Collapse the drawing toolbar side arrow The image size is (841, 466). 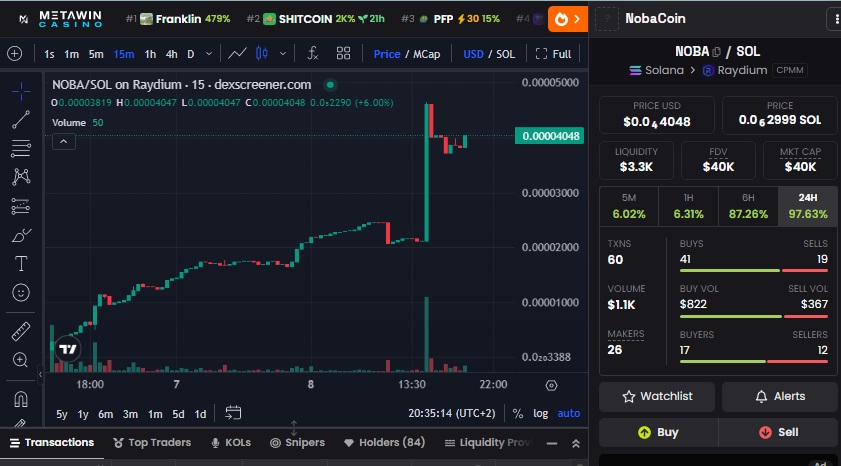click(x=40, y=375)
